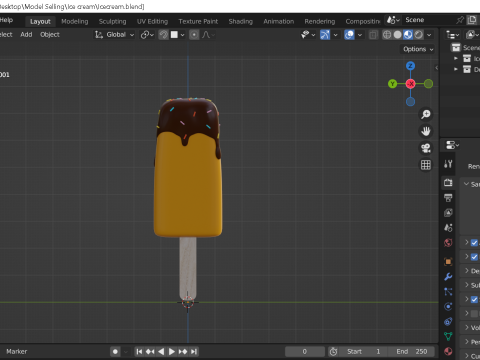Open the viewport shading options dropdown
This screenshot has width=480, height=360.
429,35
